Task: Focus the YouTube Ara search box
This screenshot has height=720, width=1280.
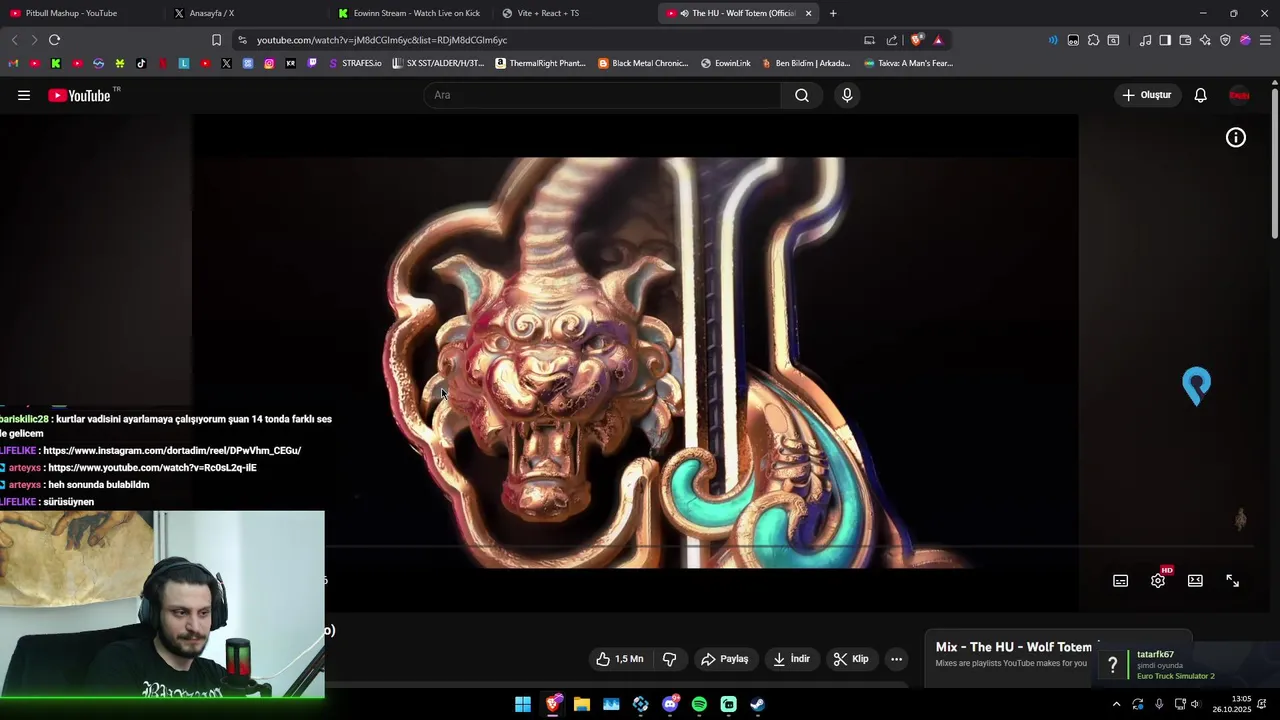Action: click(x=603, y=95)
